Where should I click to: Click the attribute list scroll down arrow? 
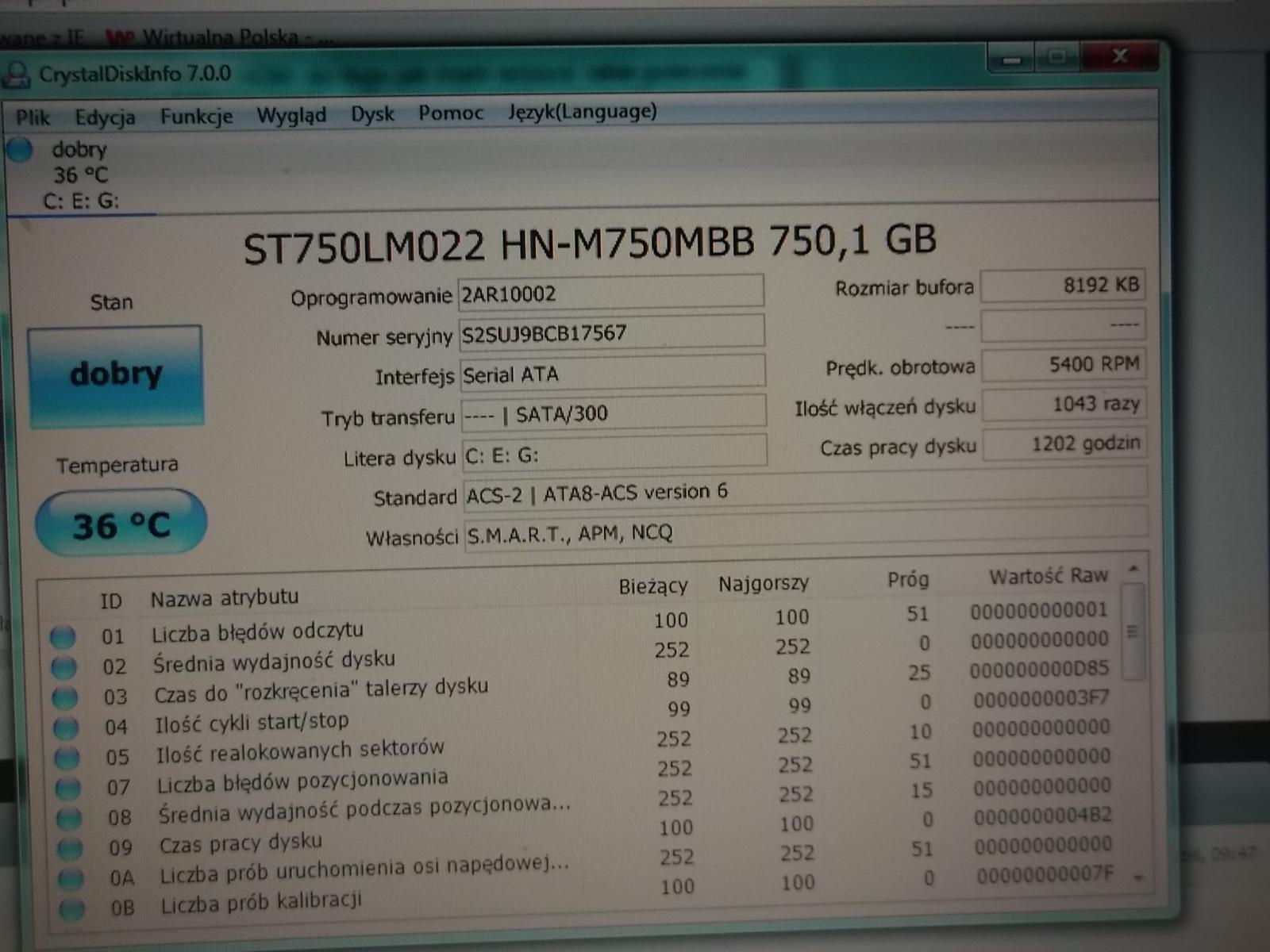click(x=1140, y=878)
